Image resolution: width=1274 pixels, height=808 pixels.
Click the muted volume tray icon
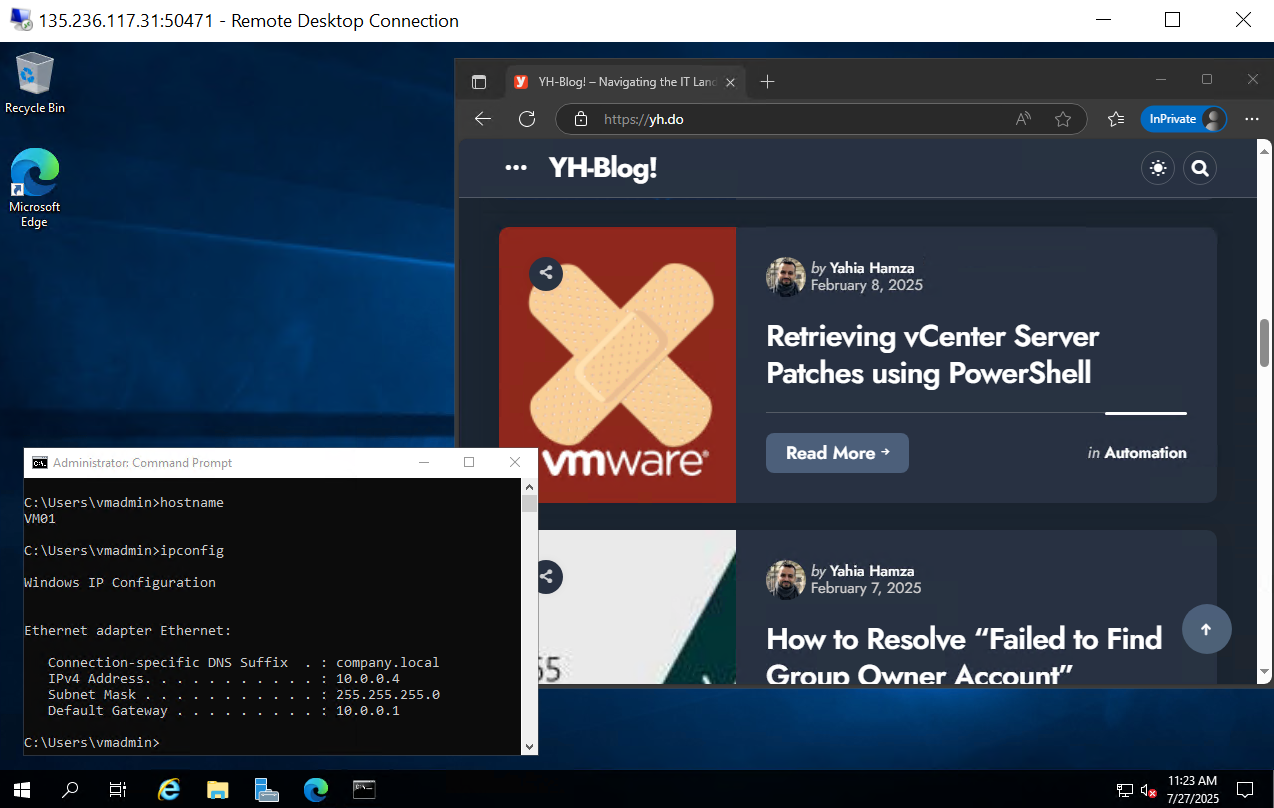point(1149,790)
